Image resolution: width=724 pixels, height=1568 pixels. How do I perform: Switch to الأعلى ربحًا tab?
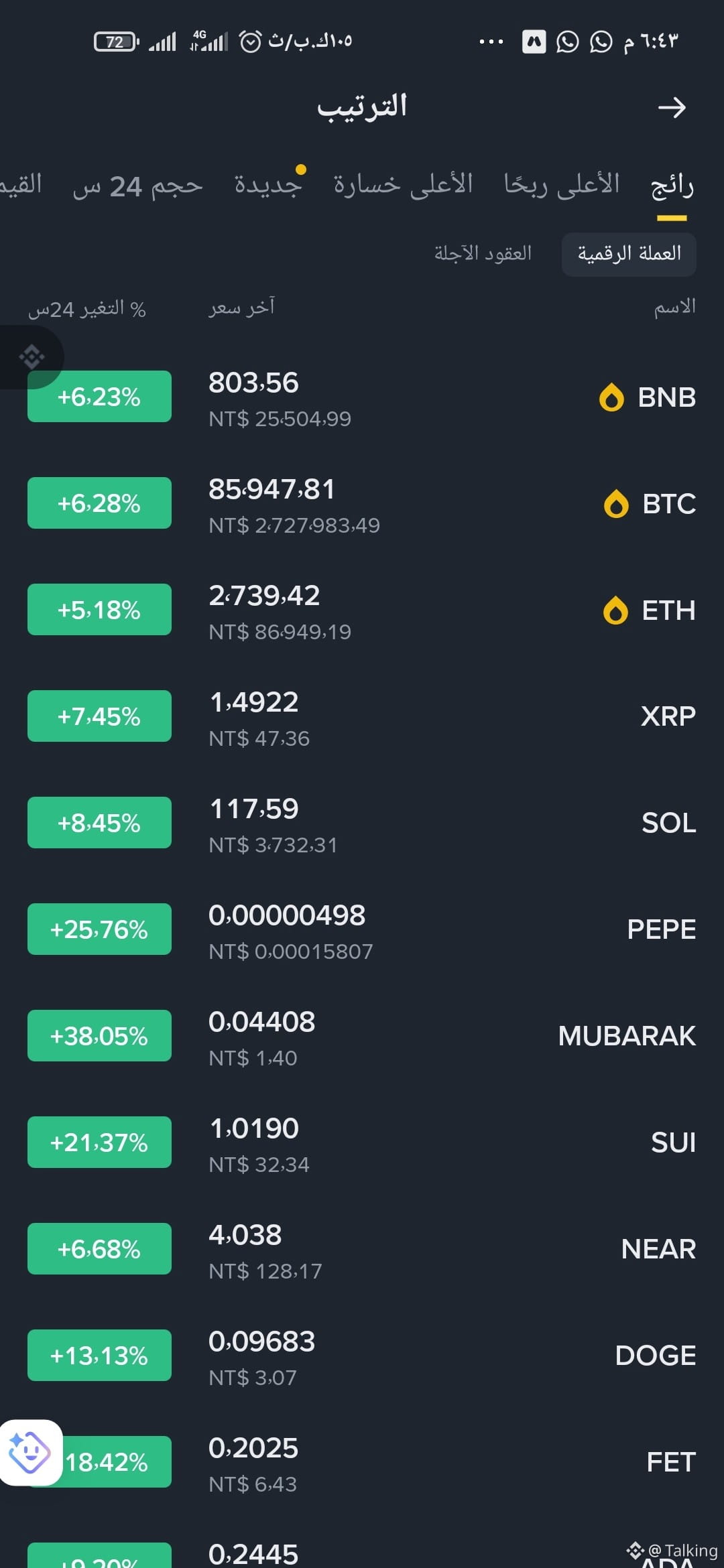point(562,185)
